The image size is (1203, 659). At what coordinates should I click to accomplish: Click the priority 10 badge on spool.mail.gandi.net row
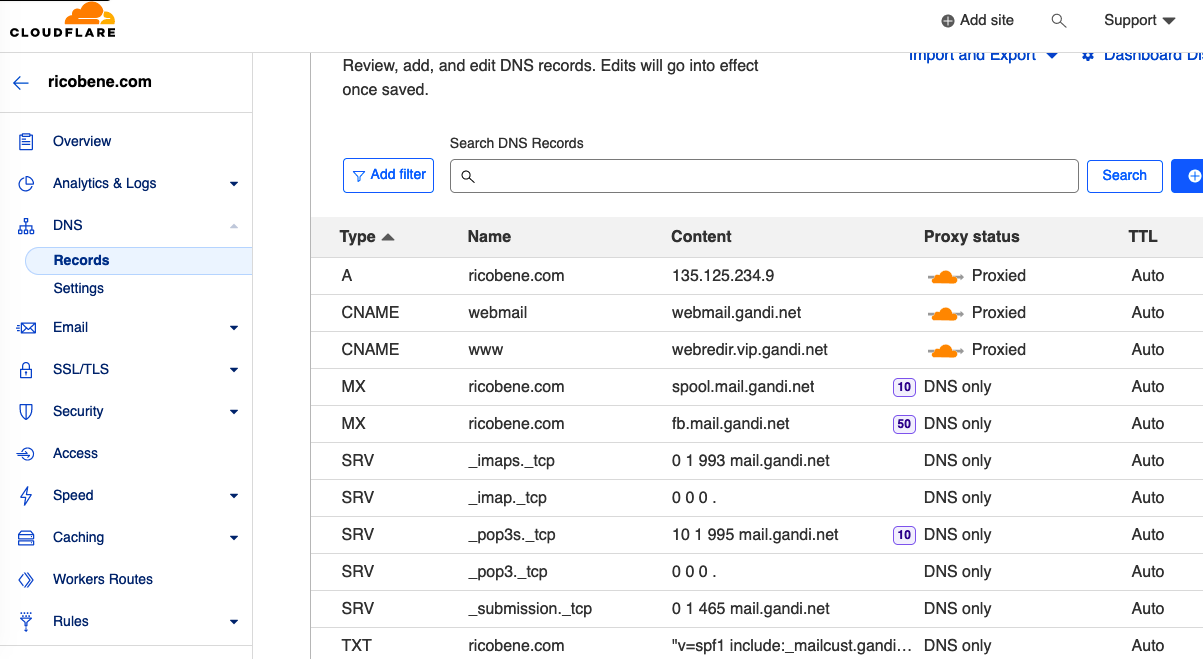[904, 387]
